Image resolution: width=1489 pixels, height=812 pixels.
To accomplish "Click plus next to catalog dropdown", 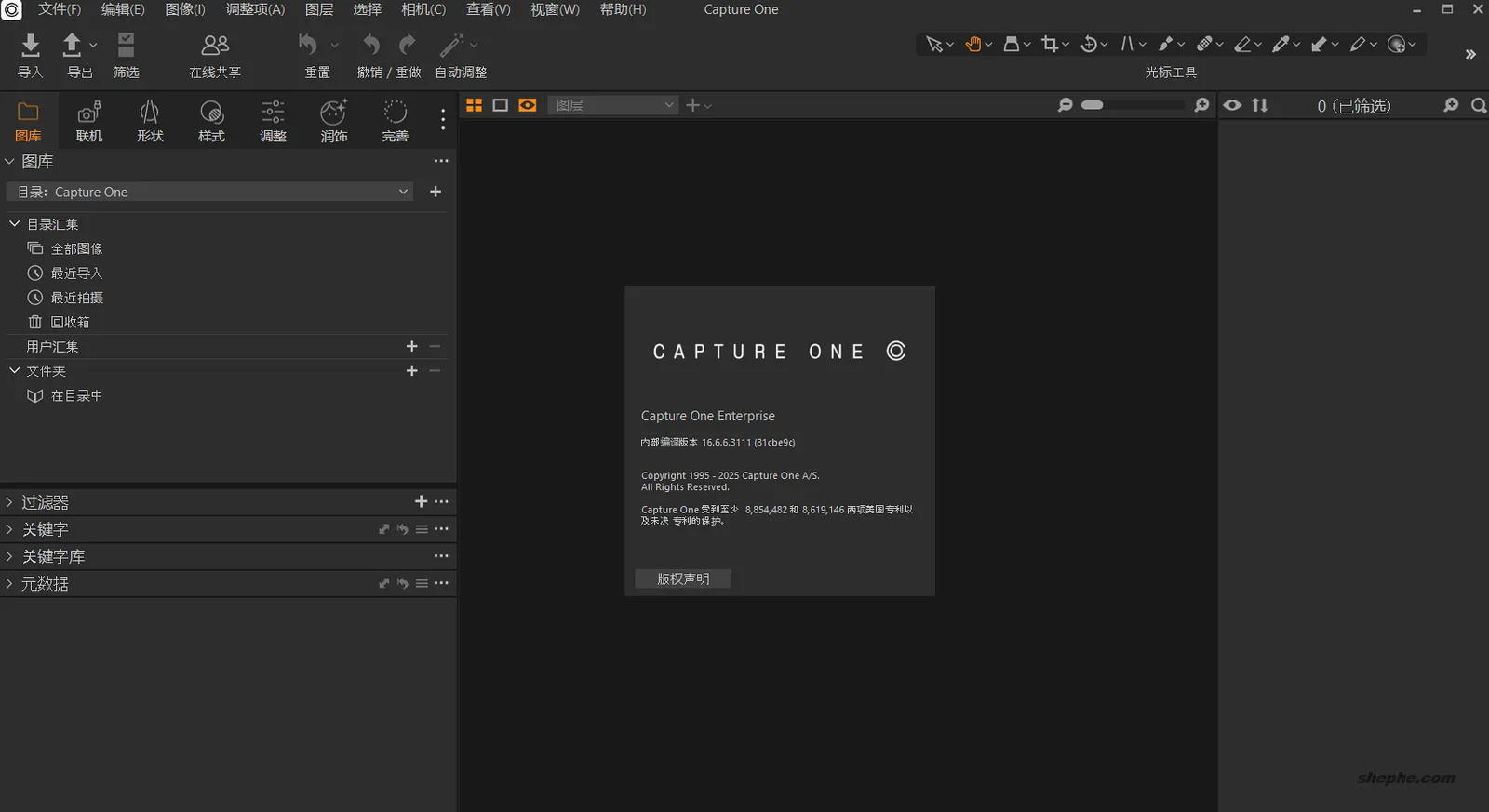I will pyautogui.click(x=436, y=192).
